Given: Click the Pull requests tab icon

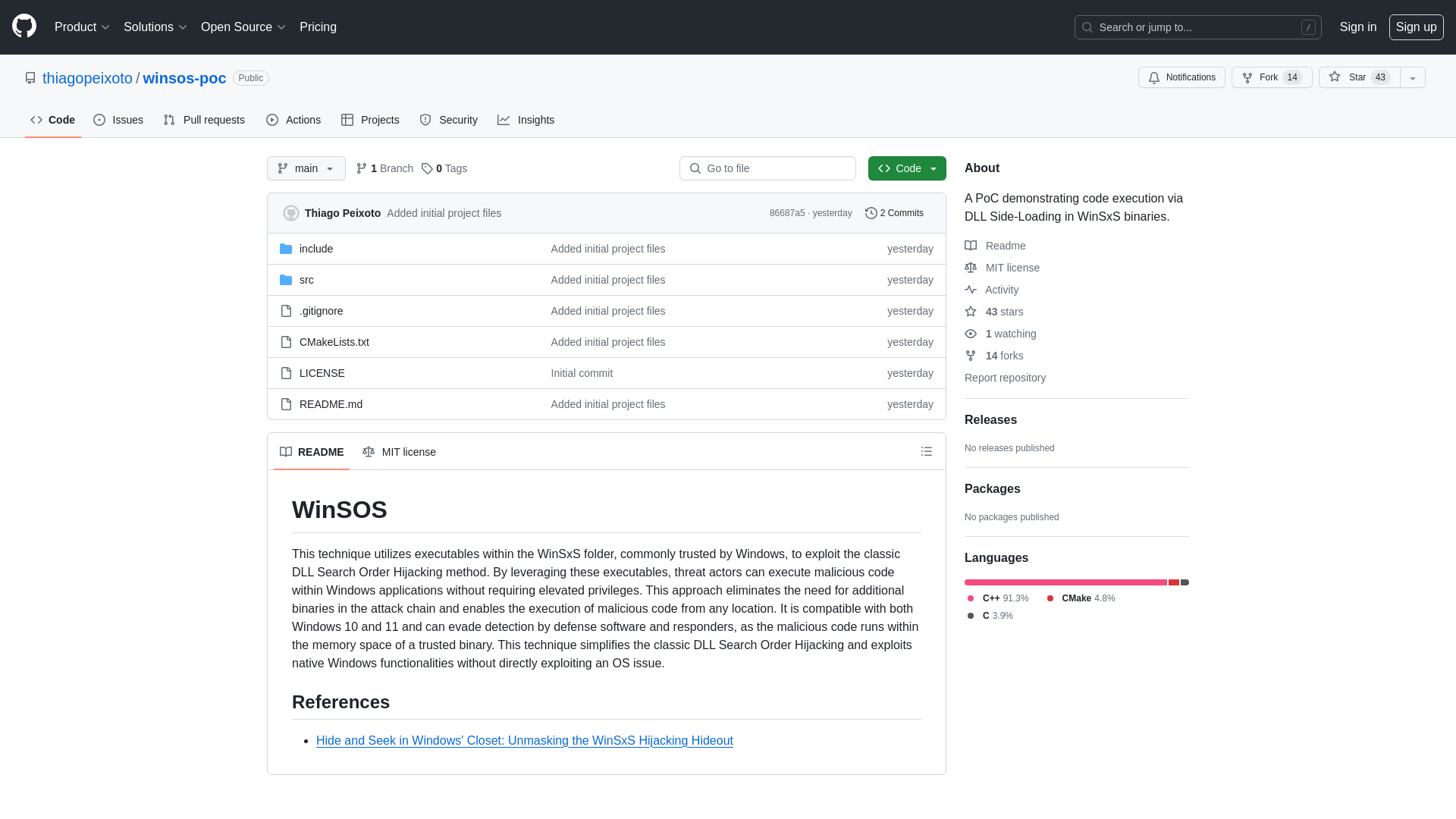Looking at the screenshot, I should [168, 120].
